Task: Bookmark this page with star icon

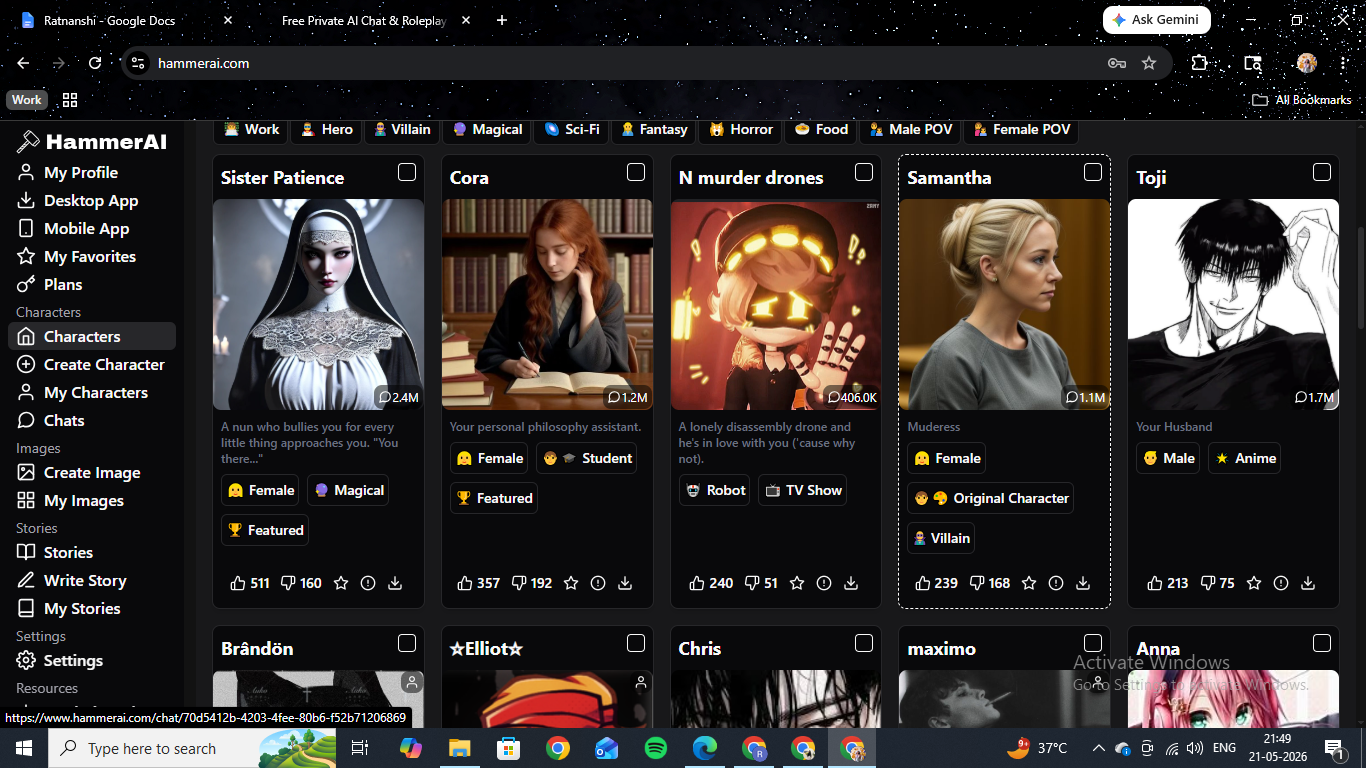Action: click(1149, 63)
